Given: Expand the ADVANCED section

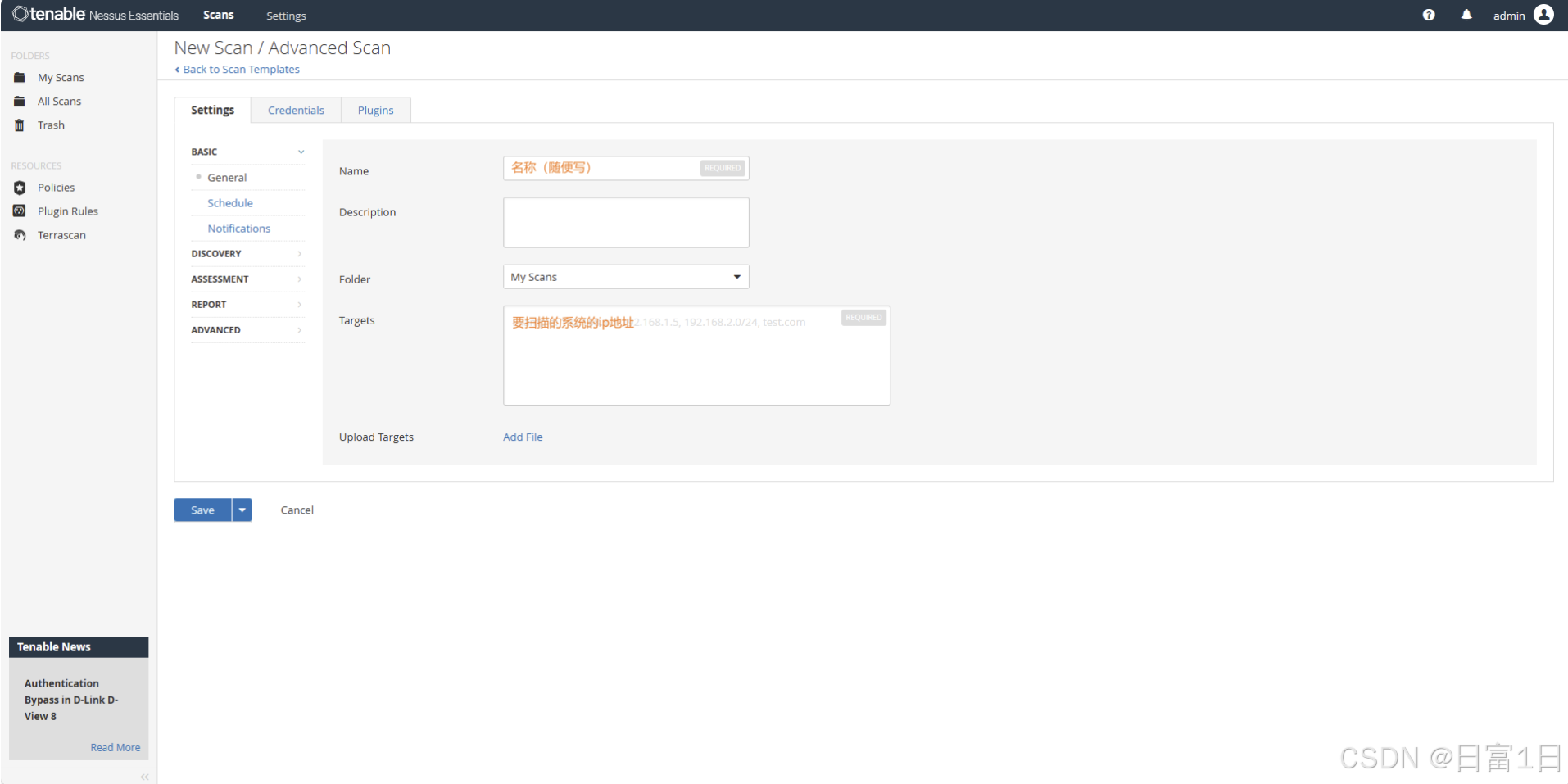Looking at the screenshot, I should point(248,329).
